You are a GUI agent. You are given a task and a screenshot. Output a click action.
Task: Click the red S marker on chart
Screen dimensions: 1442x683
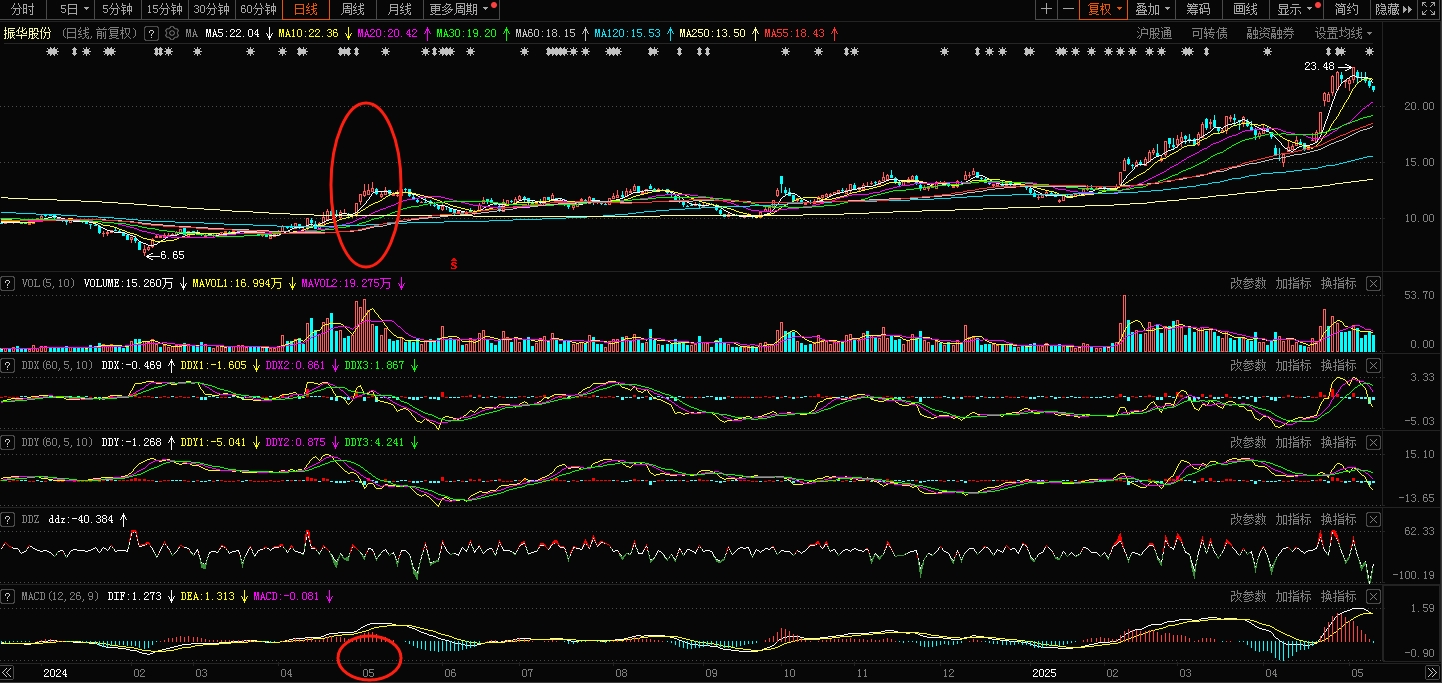[x=453, y=264]
